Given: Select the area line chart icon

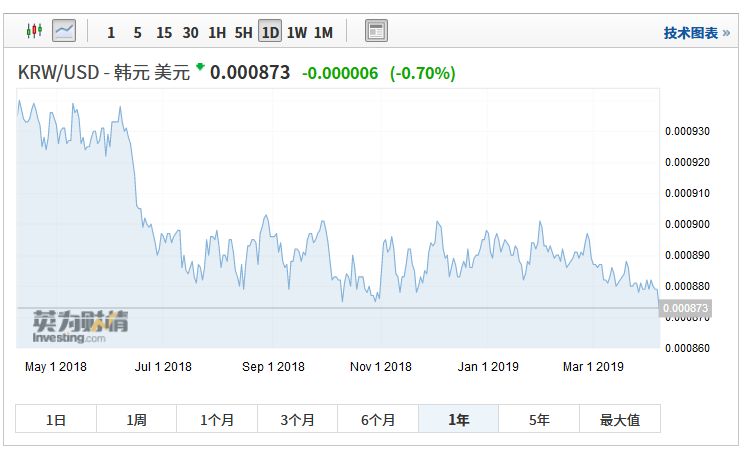Looking at the screenshot, I should 64,31.
